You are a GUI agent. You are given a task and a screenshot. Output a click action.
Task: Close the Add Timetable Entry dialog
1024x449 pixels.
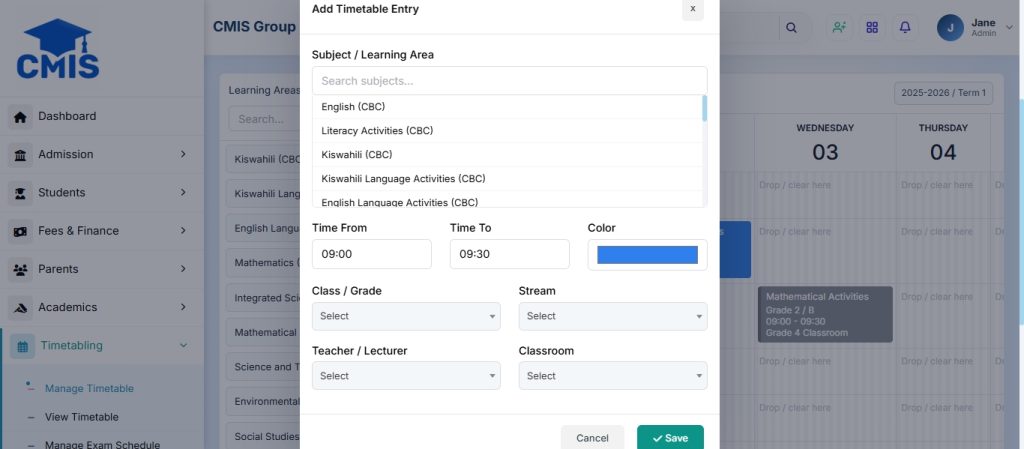(693, 9)
